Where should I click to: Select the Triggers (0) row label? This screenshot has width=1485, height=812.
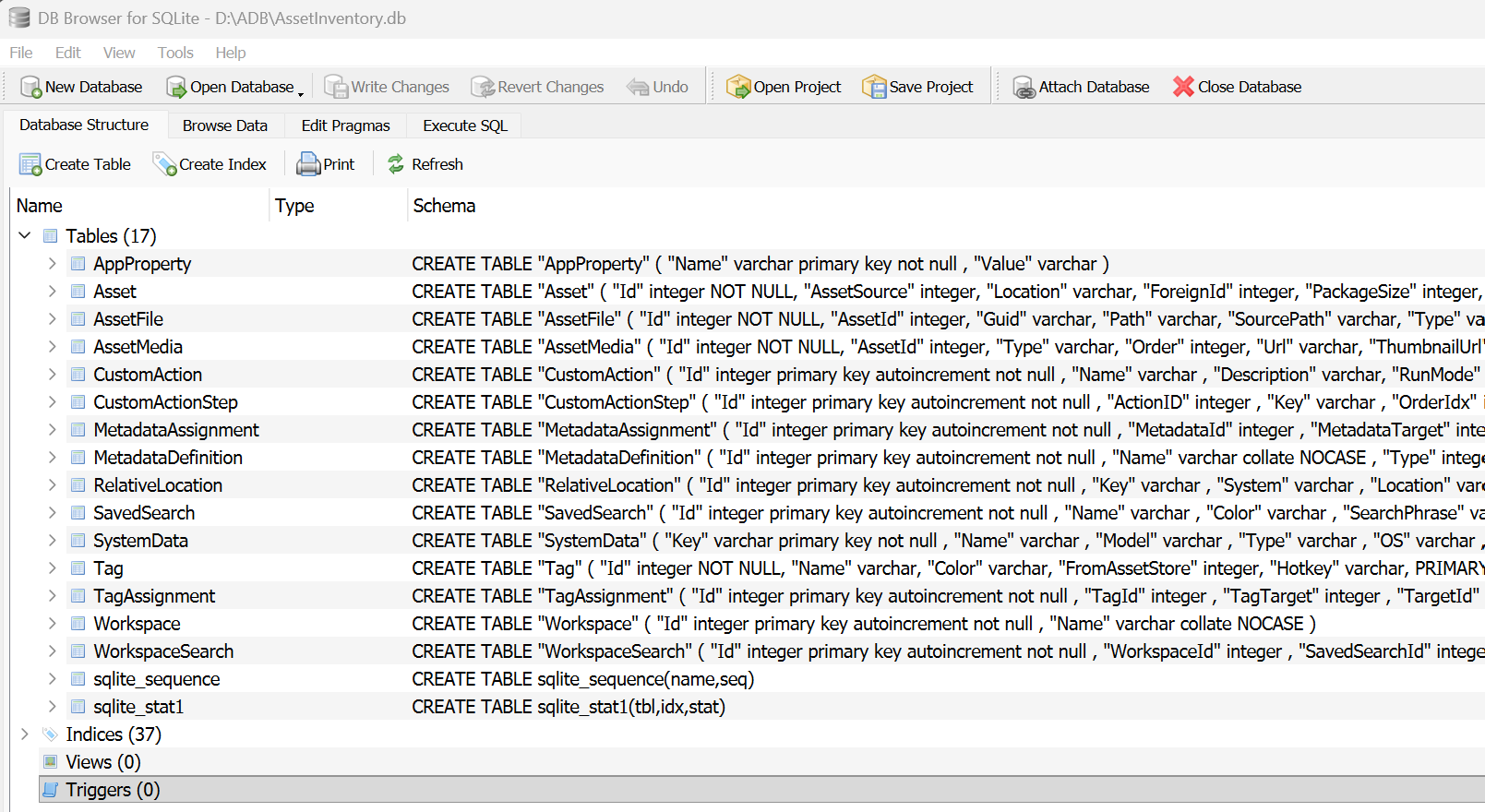tap(113, 790)
